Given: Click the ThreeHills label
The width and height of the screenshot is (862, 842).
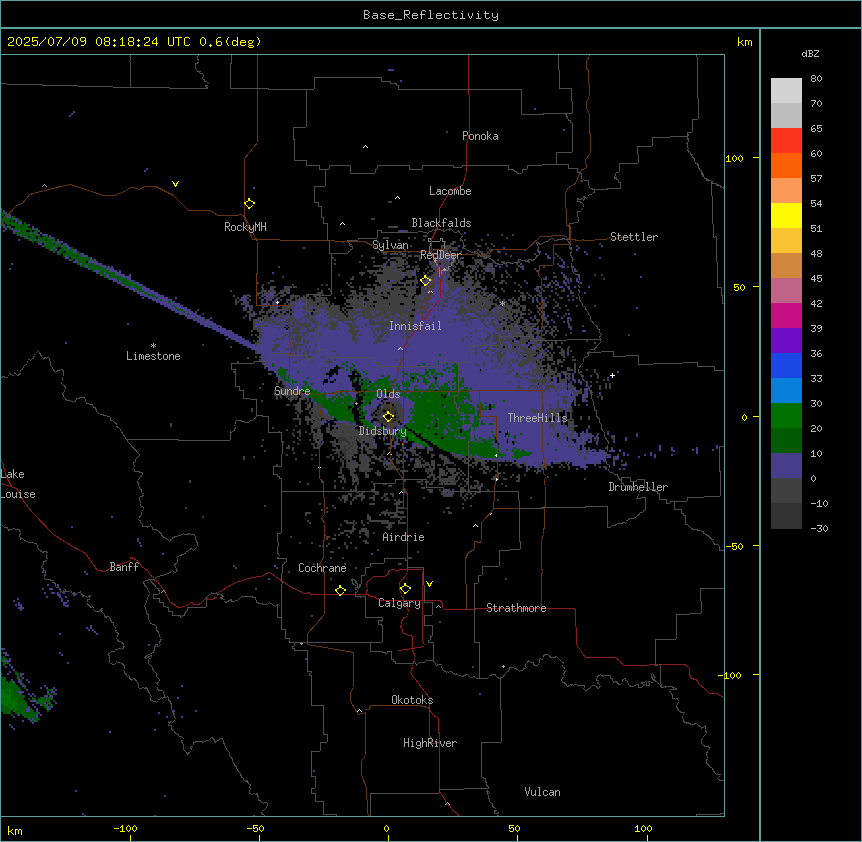Looking at the screenshot, I should pos(537,418).
